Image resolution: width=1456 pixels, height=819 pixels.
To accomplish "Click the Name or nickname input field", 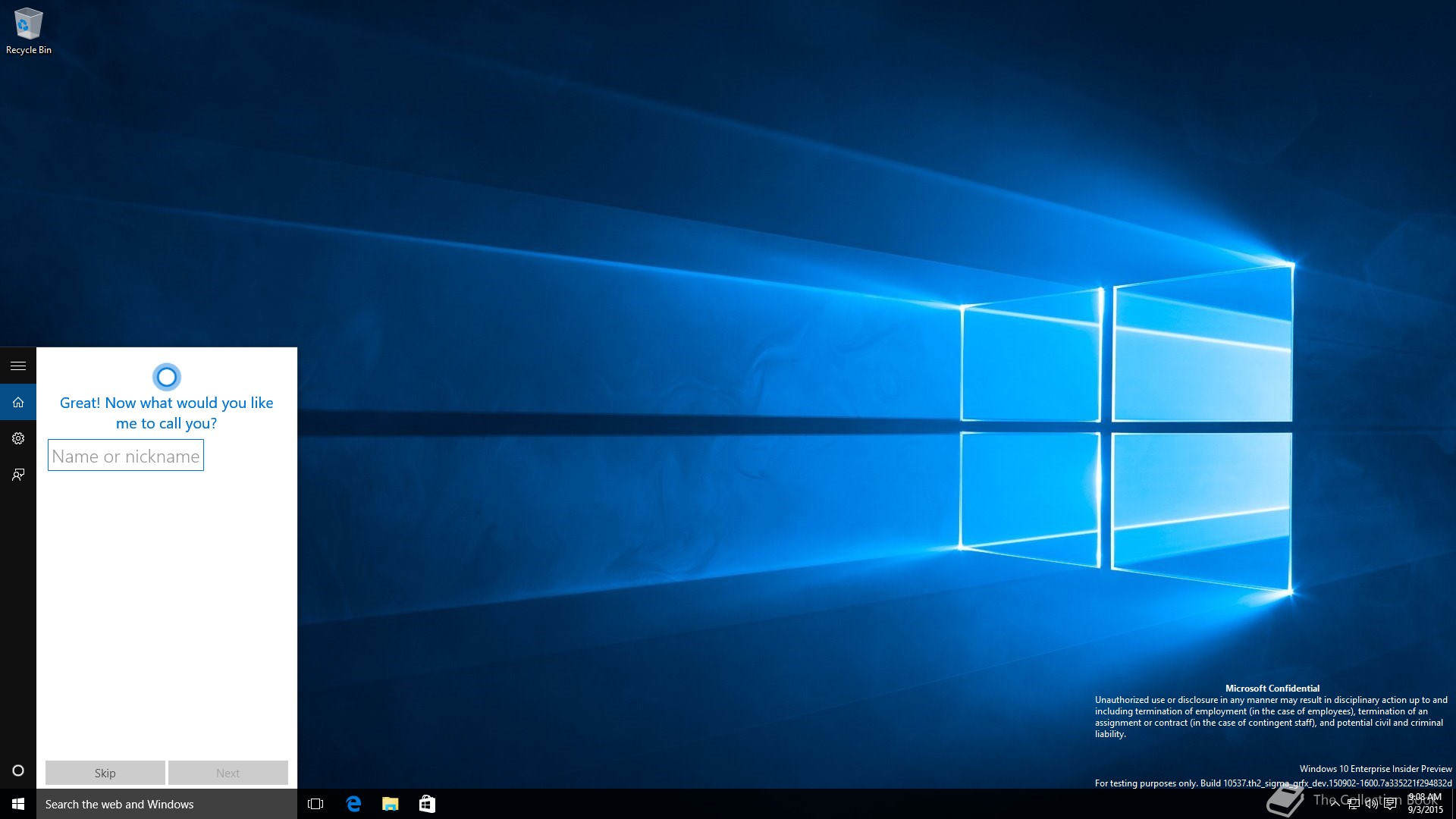I will pyautogui.click(x=126, y=455).
